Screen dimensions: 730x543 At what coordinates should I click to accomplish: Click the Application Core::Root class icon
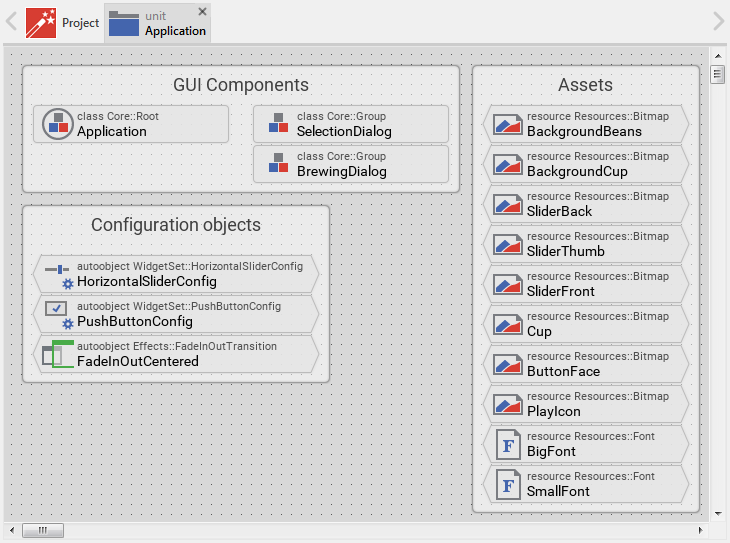(59, 124)
